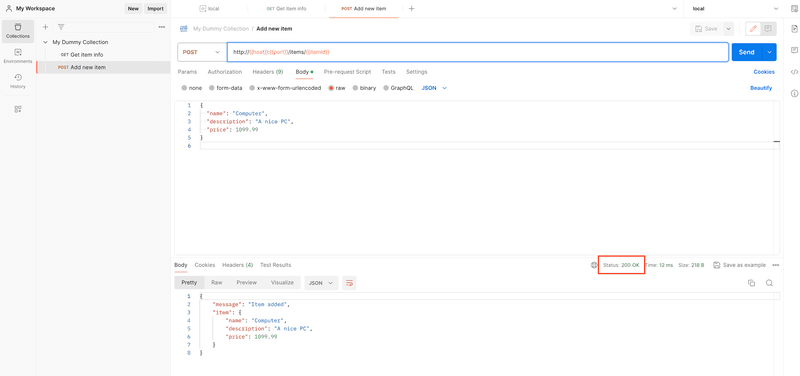
Task: Click the filter icon in sidebar
Action: coord(61,27)
